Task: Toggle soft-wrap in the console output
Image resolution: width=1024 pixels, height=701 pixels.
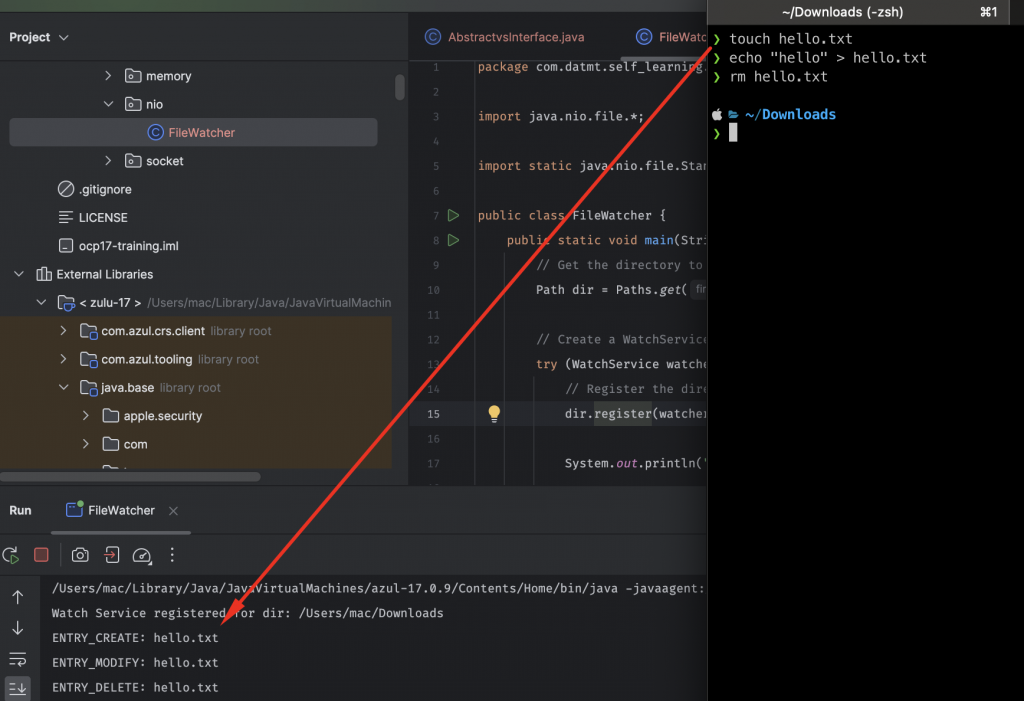Action: pyautogui.click(x=18, y=659)
